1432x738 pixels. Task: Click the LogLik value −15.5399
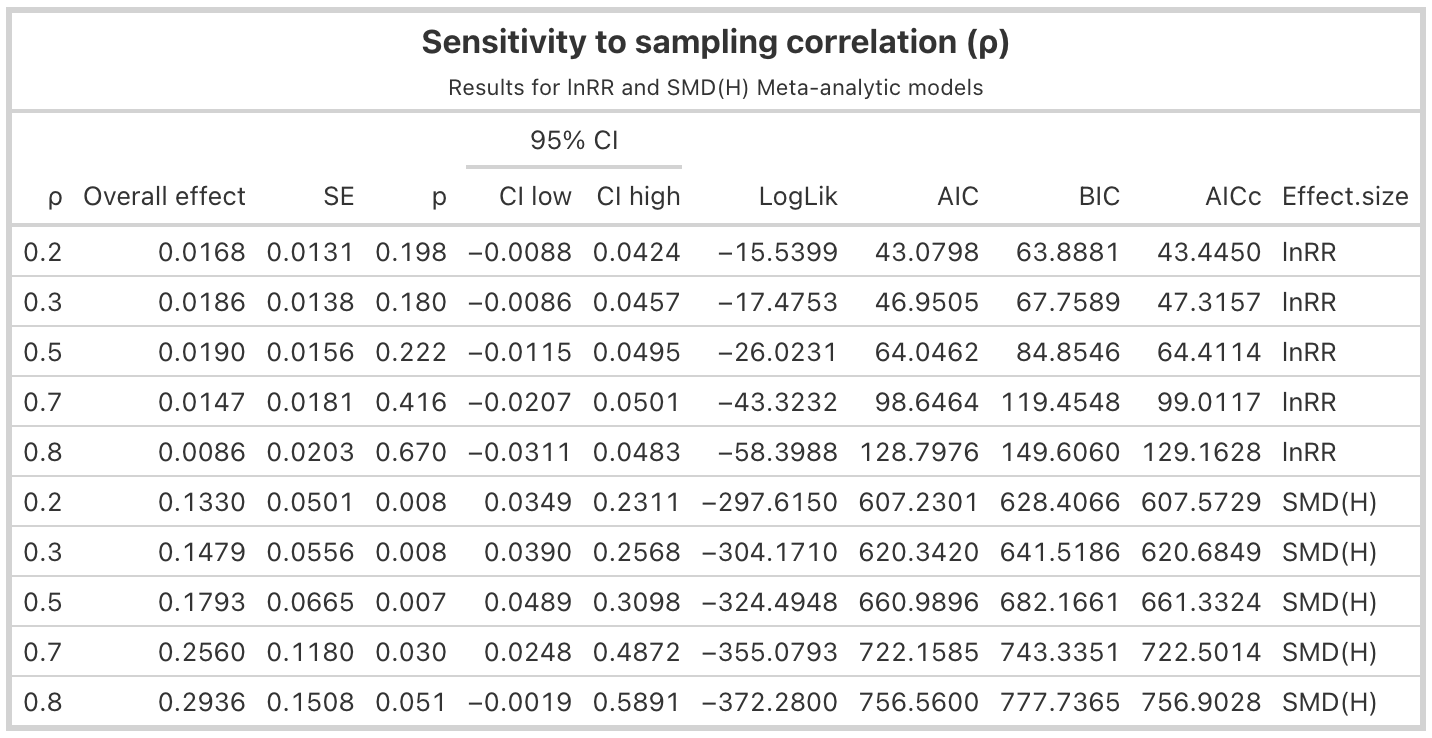pos(777,252)
